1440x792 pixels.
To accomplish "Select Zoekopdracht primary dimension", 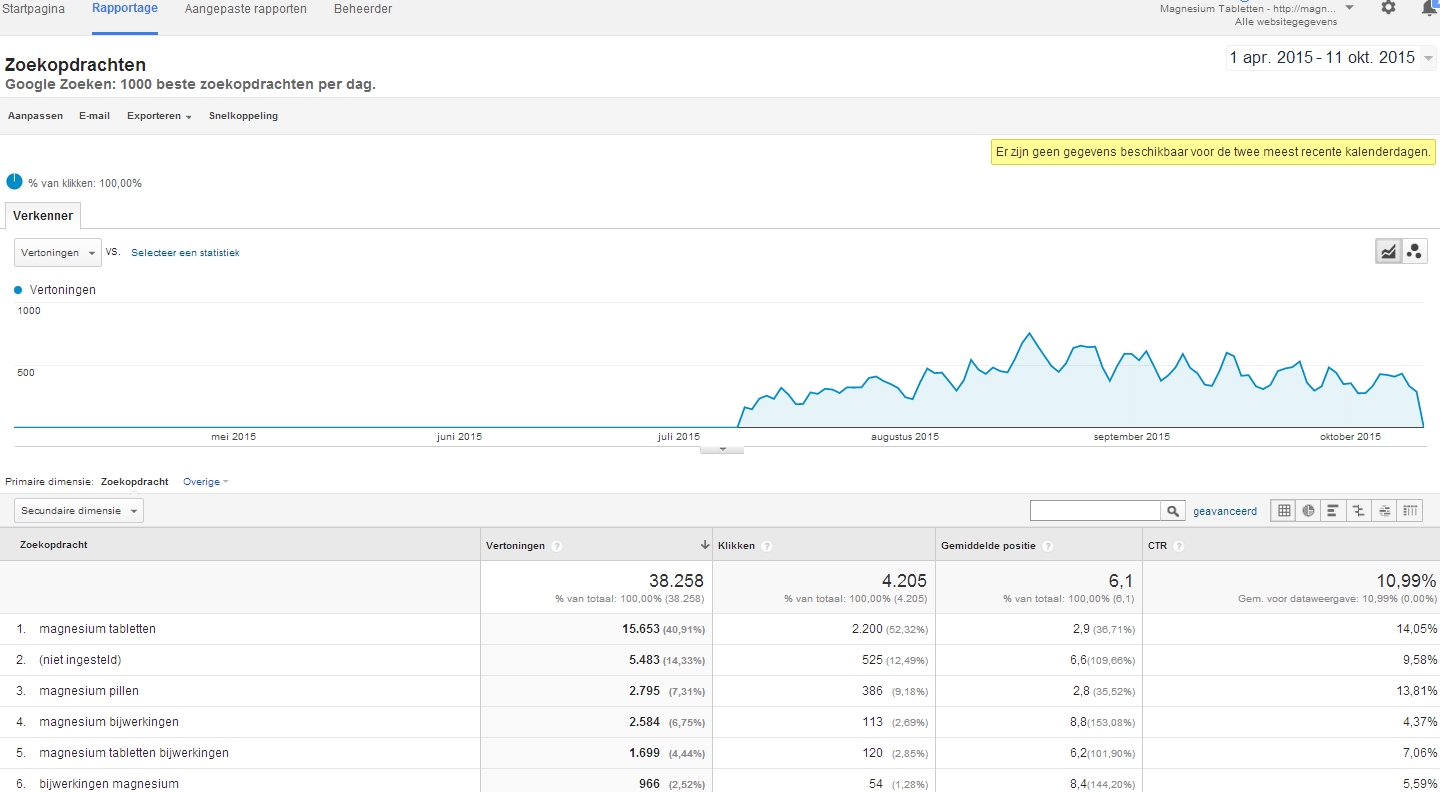I will pyautogui.click(x=134, y=482).
